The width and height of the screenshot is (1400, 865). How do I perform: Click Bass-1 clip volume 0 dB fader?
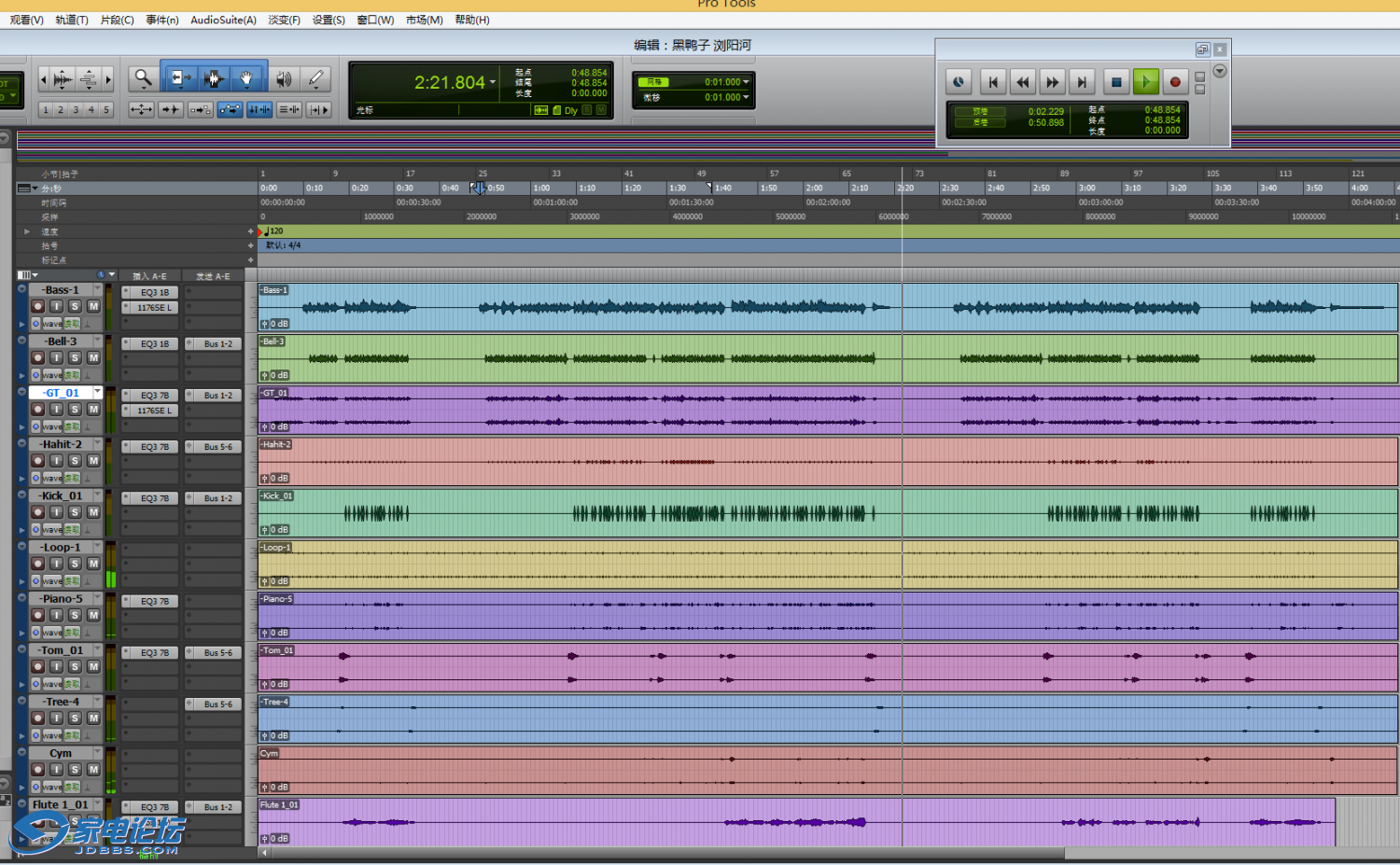tap(274, 324)
